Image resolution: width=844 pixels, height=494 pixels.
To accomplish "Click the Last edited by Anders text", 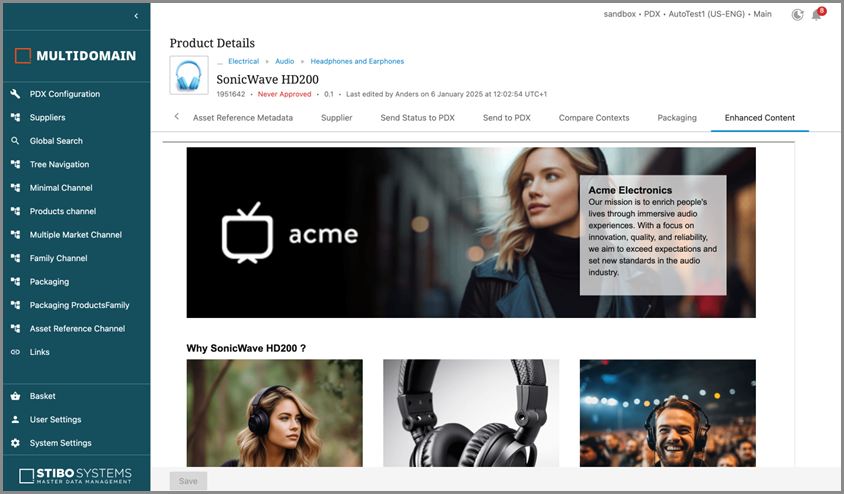I will (x=446, y=94).
